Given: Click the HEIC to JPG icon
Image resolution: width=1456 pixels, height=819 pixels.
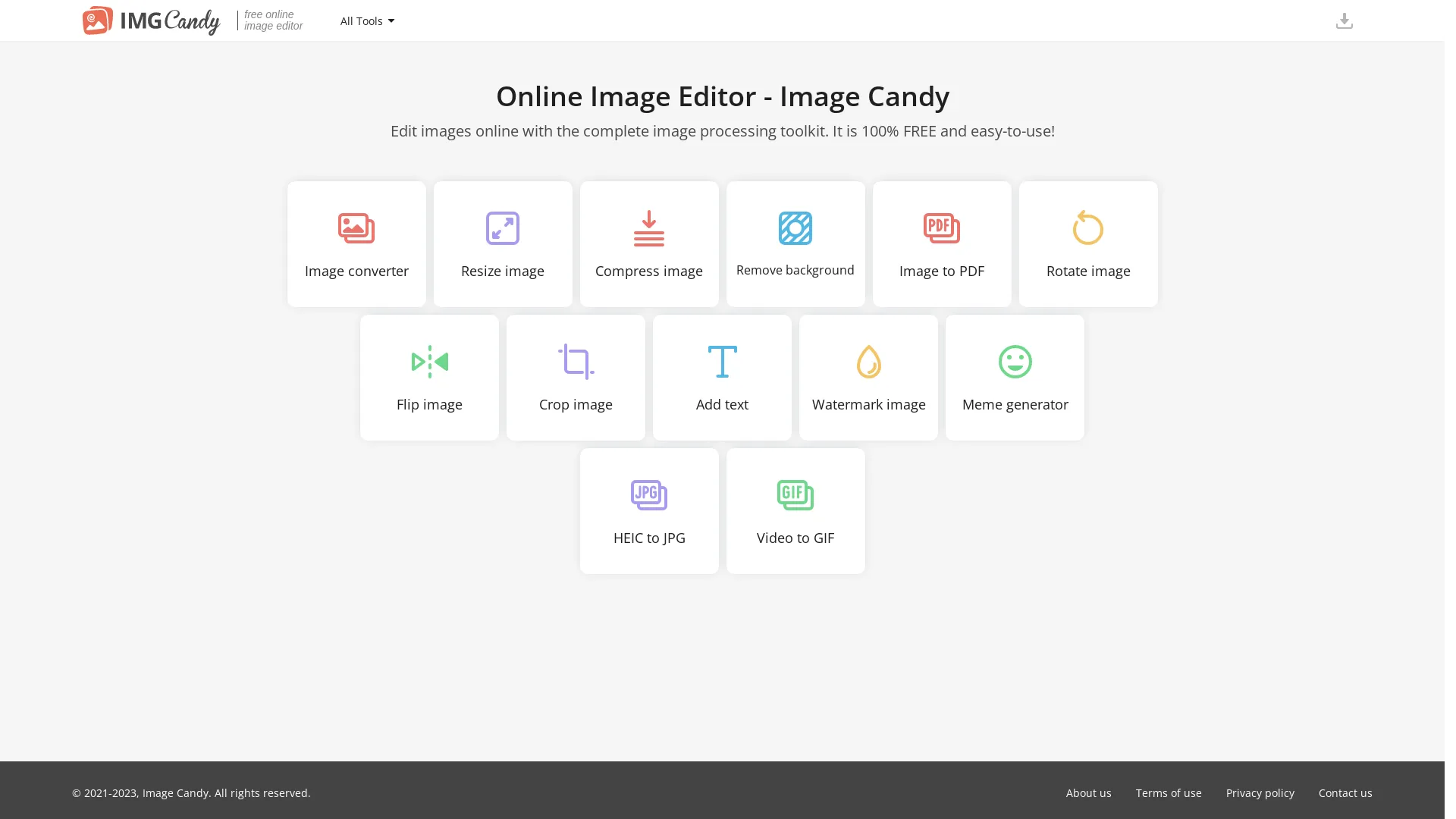Looking at the screenshot, I should click(649, 495).
